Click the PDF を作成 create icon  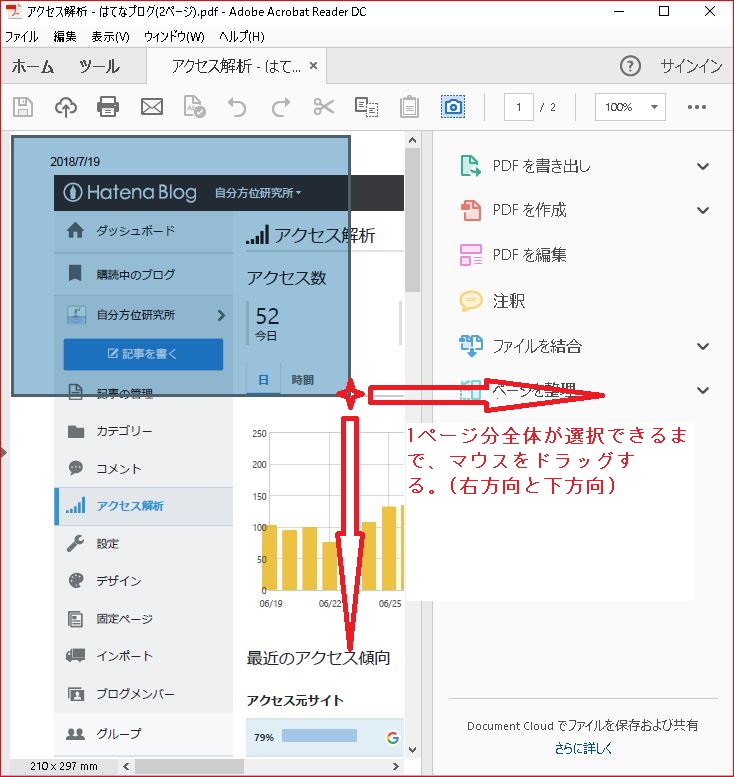point(470,210)
